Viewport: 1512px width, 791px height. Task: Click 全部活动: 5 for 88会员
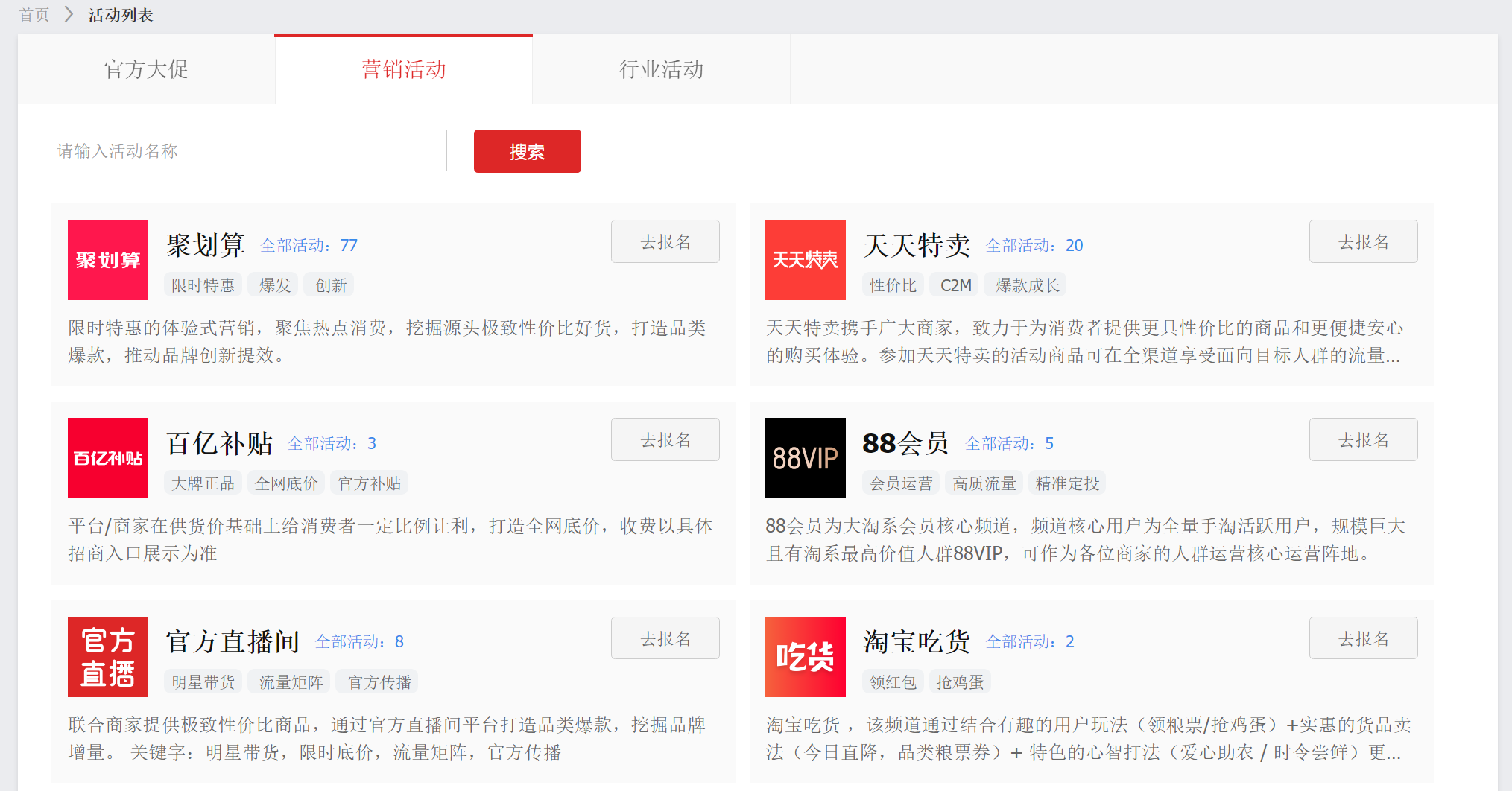(1010, 443)
